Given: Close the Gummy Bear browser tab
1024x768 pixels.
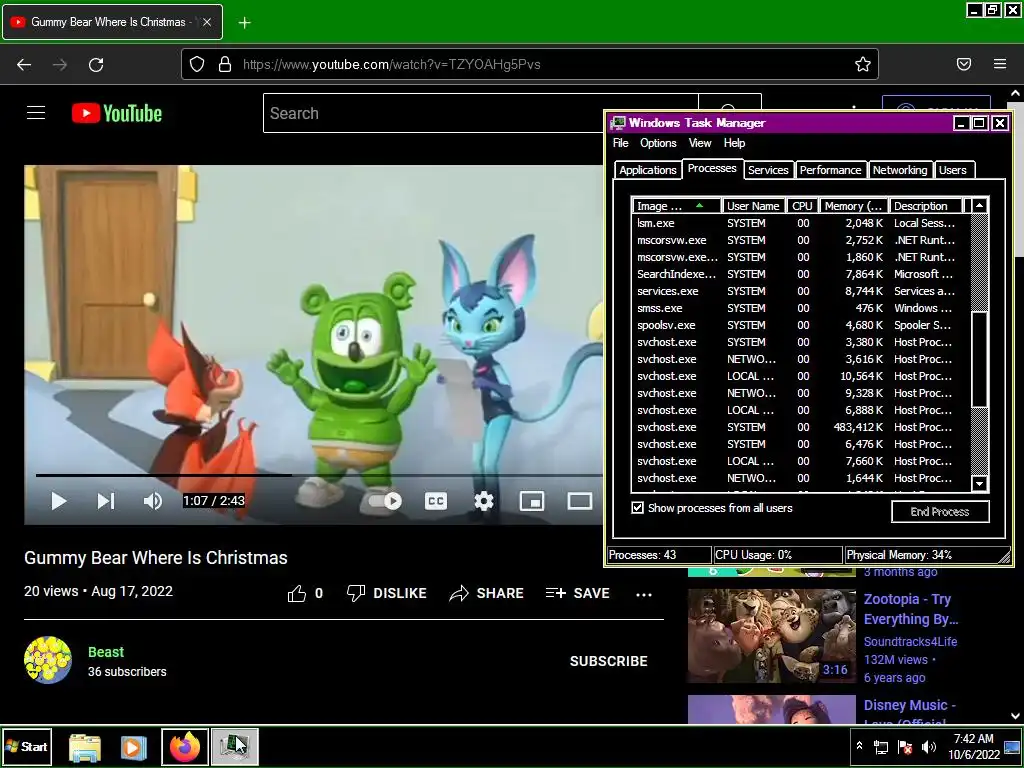Looking at the screenshot, I should click(207, 22).
